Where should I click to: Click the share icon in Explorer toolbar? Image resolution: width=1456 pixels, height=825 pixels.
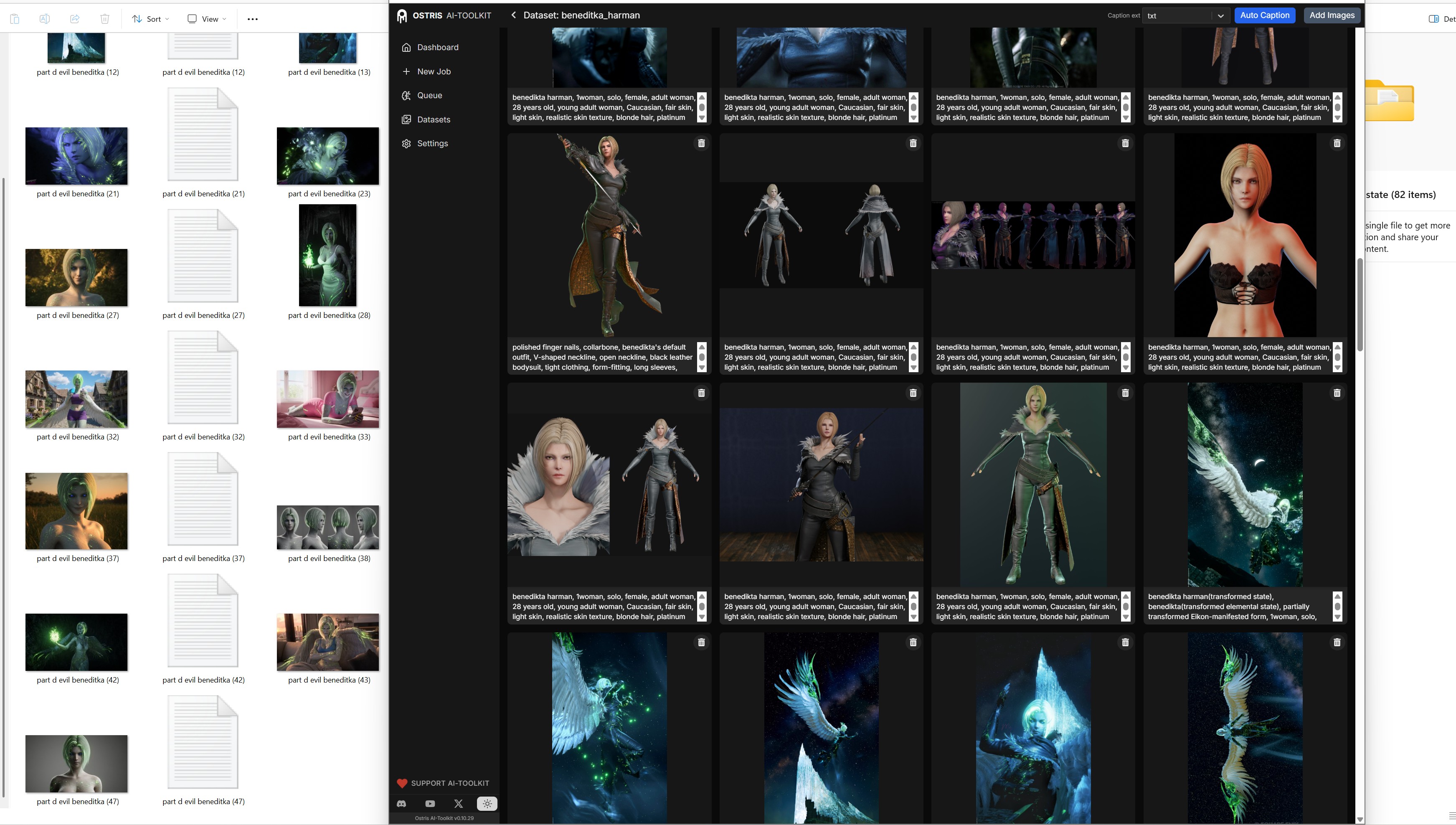coord(75,19)
